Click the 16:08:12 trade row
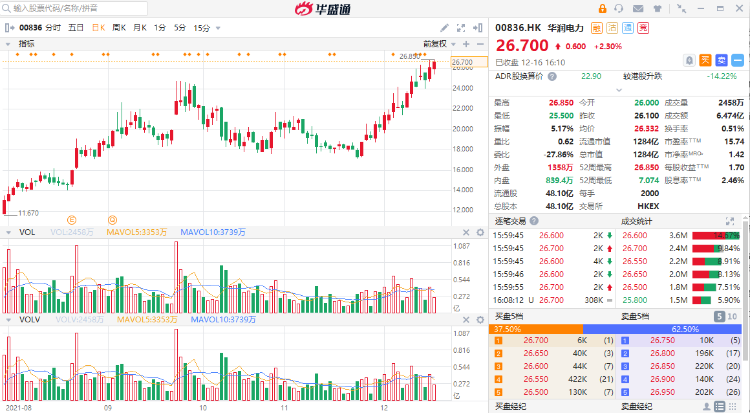Image resolution: width=750 pixels, height=413 pixels. click(x=553, y=300)
